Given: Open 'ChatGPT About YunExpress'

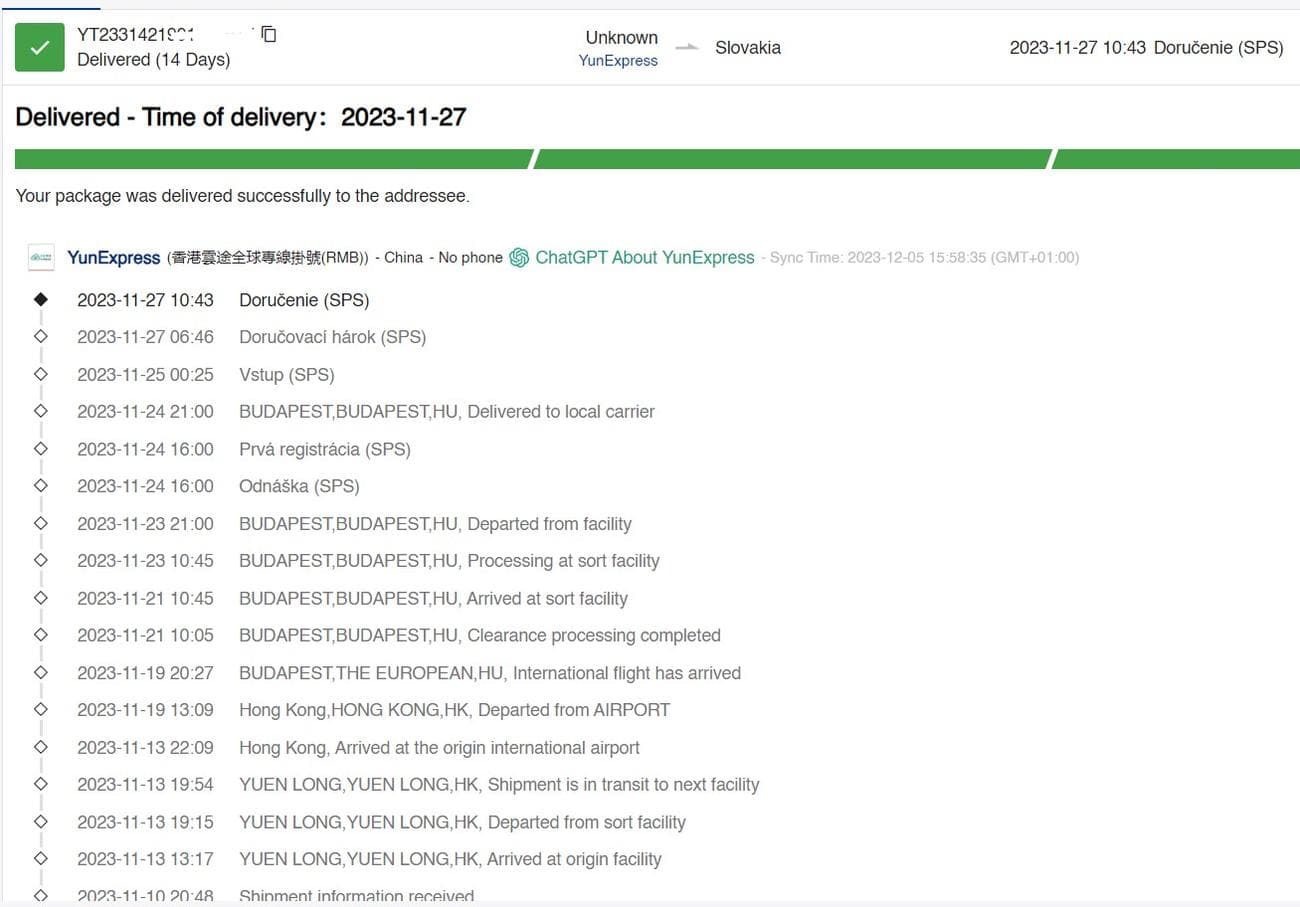Looking at the screenshot, I should [645, 257].
